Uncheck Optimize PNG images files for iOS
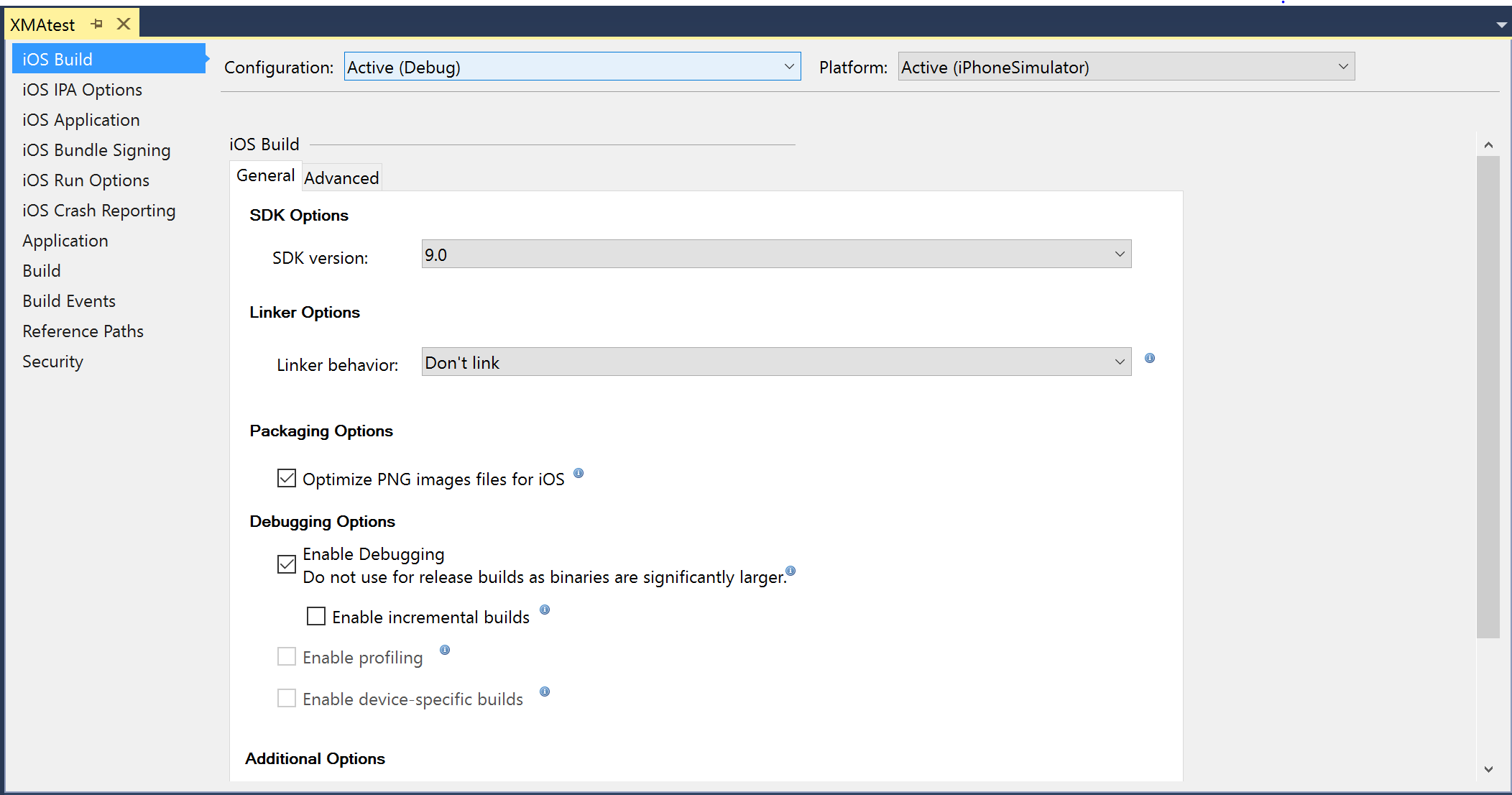Image resolution: width=1512 pixels, height=795 pixels. pos(287,478)
